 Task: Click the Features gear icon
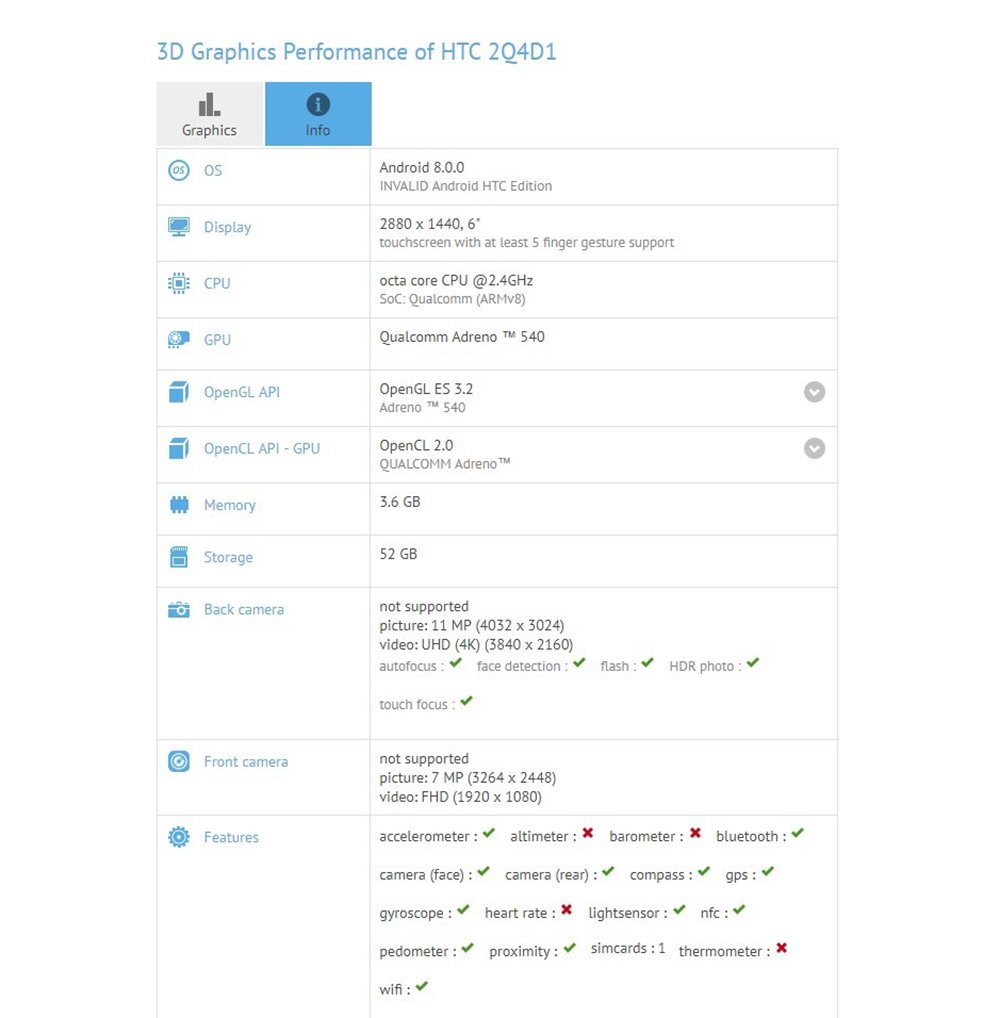pos(179,837)
